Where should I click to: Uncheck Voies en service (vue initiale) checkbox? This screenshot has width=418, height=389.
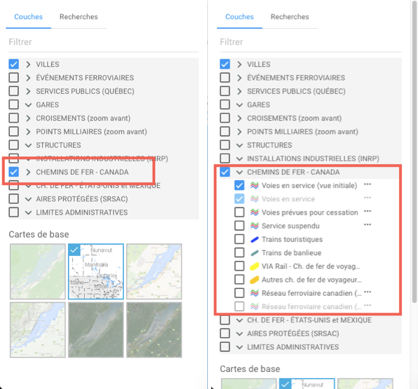point(239,185)
